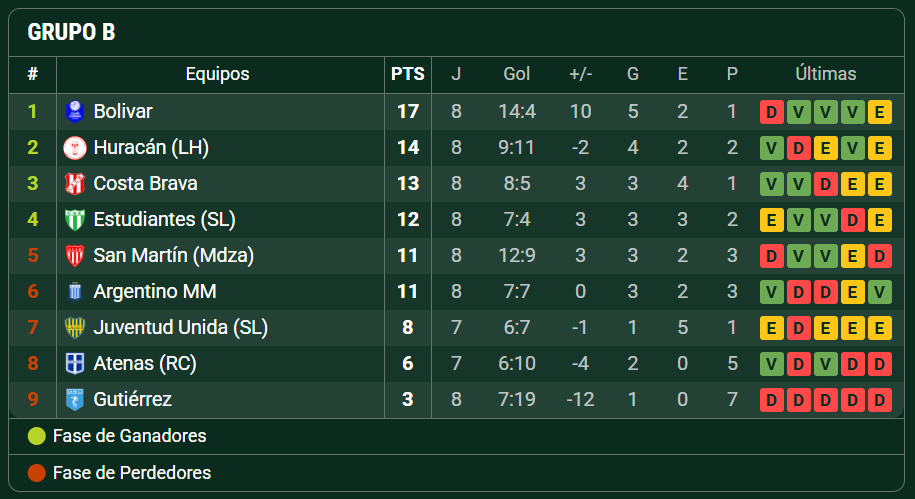Click the yellow-green Fase de Ganadores legend dot
915x499 pixels.
(36, 436)
